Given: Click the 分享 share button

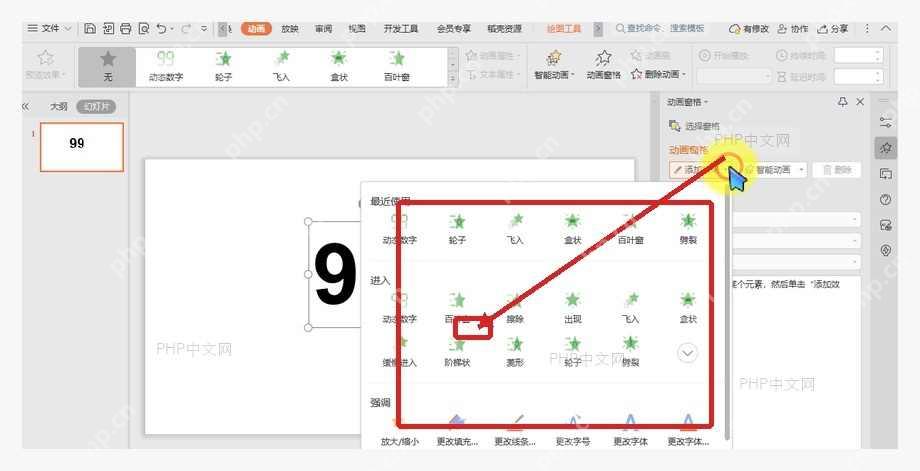Looking at the screenshot, I should point(833,28).
